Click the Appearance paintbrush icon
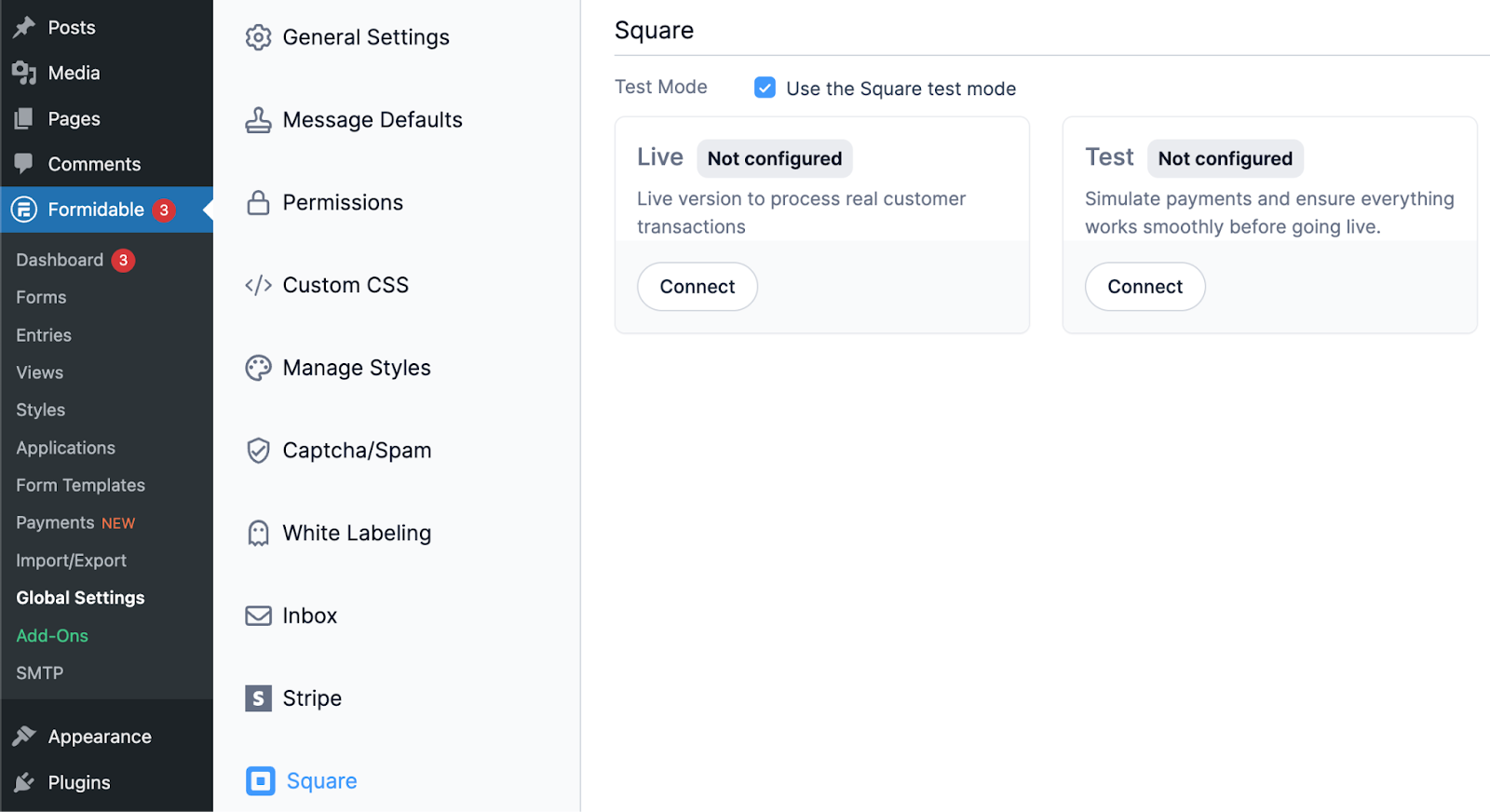Viewport: 1490px width, 812px height. coord(24,737)
